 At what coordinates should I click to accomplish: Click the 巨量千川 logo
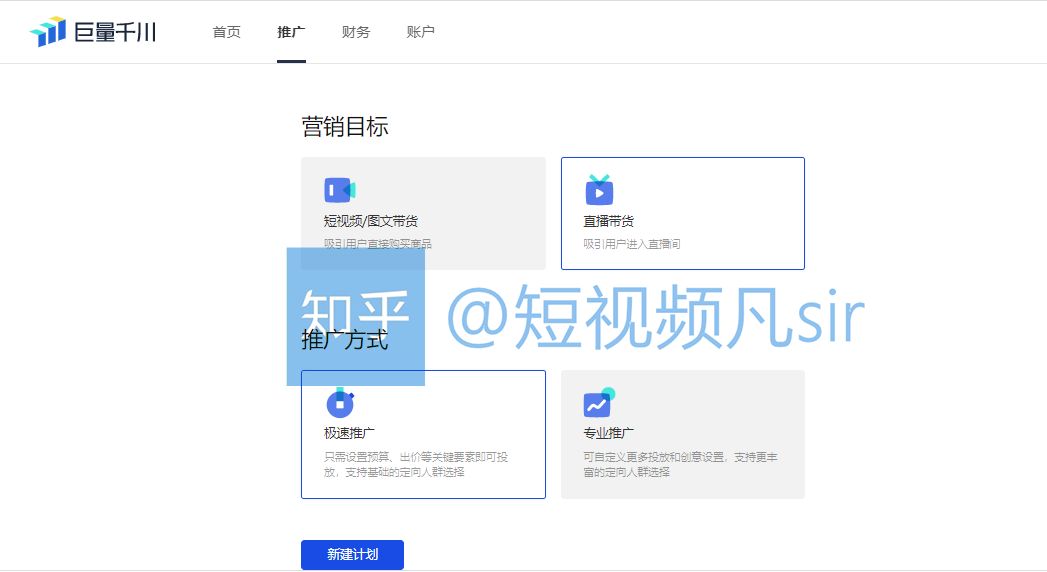(93, 31)
